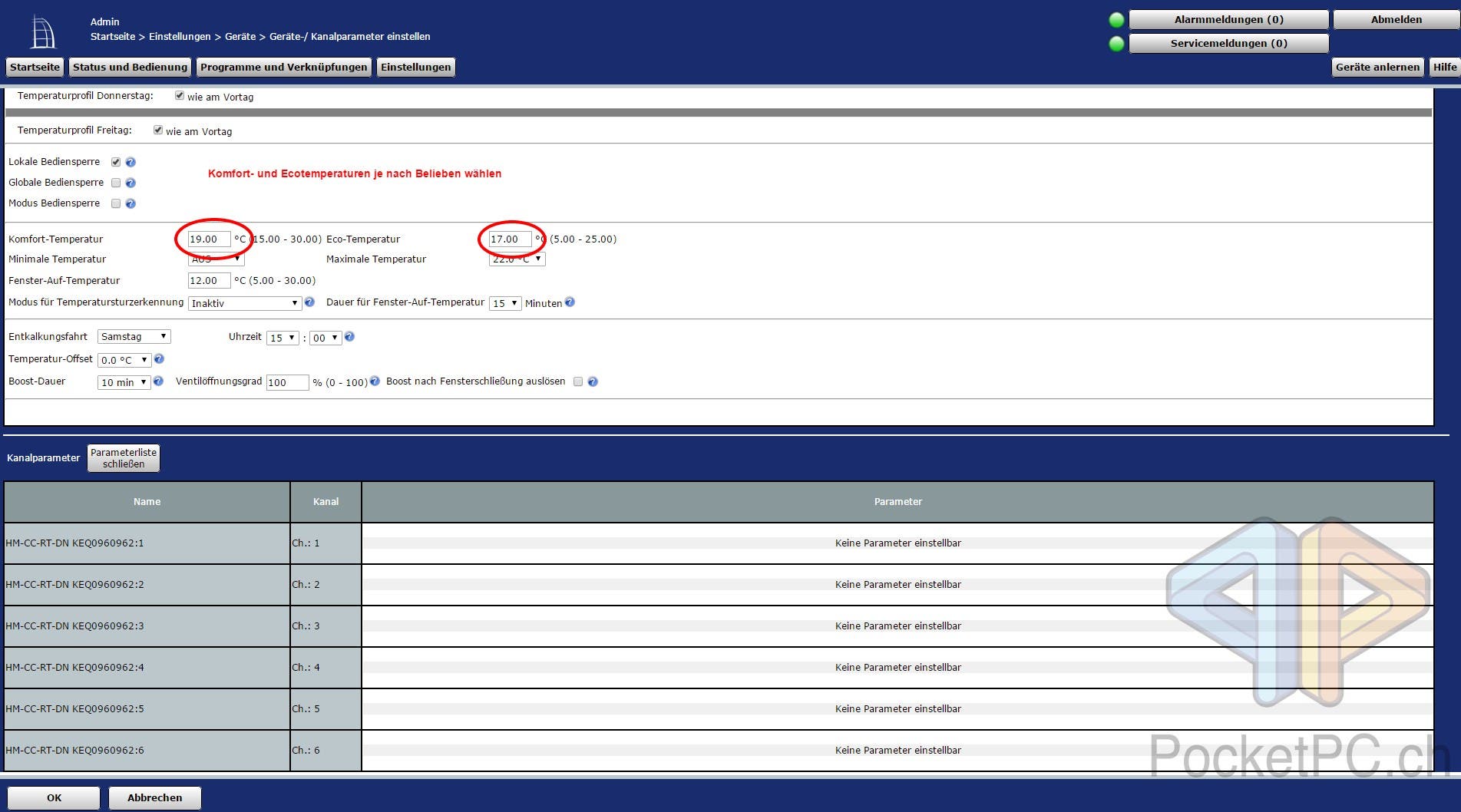The width and height of the screenshot is (1461, 812).
Task: Click Abbrechen to cancel
Action: pos(154,798)
